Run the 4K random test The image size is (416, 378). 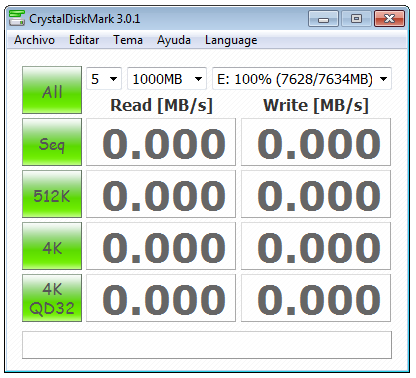[x=52, y=246]
